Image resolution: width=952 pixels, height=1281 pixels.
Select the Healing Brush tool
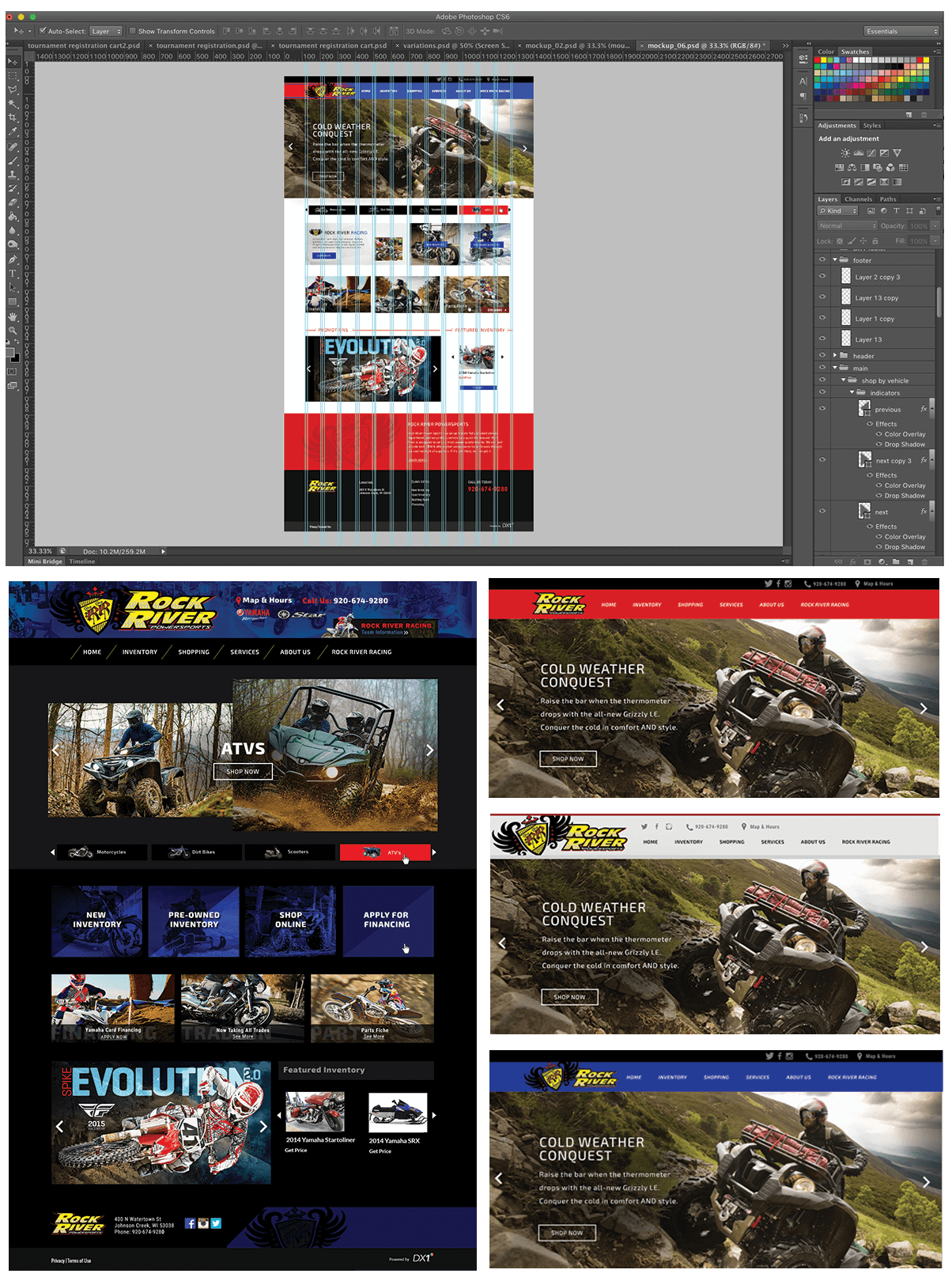13,146
